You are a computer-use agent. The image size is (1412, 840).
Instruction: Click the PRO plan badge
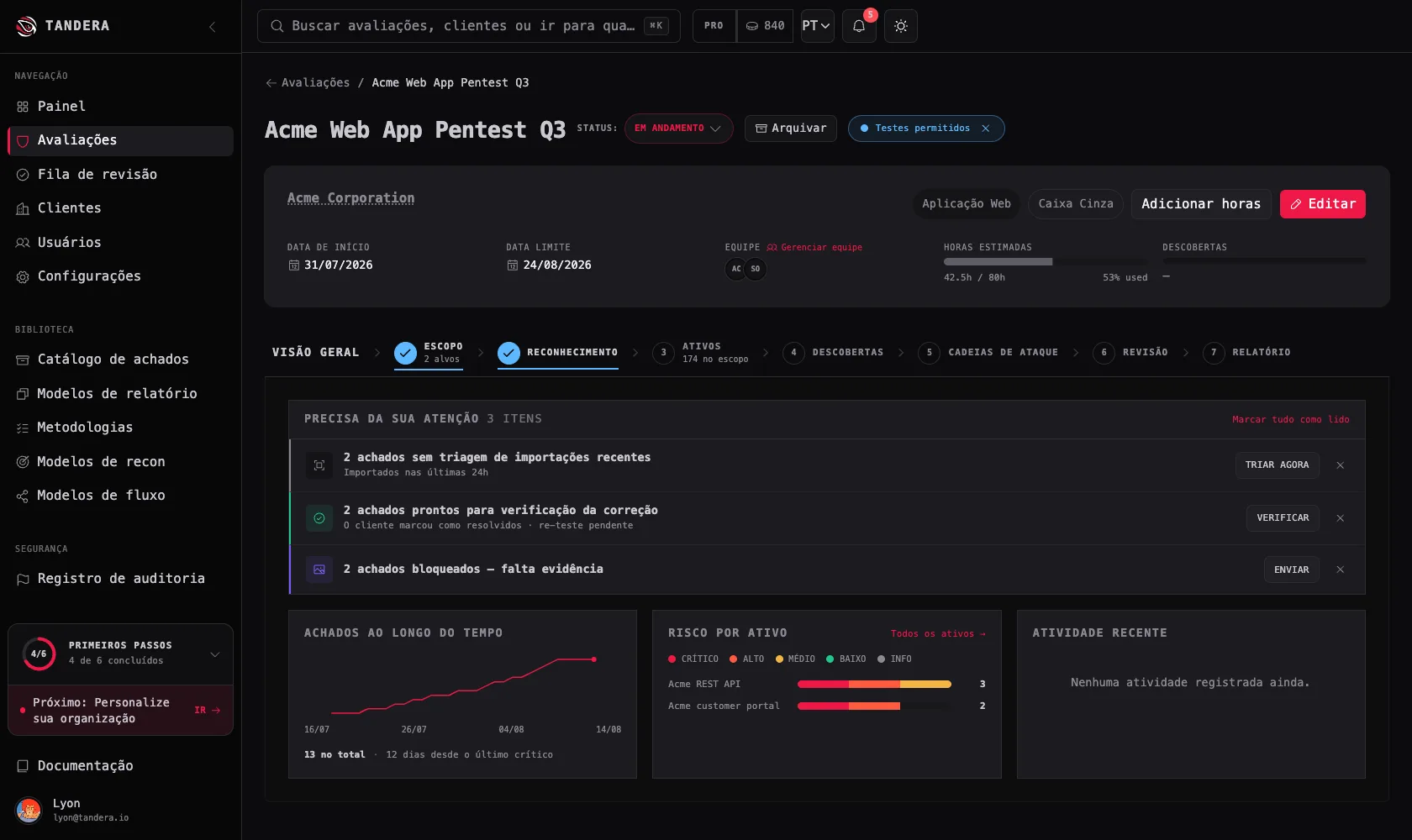coord(714,26)
